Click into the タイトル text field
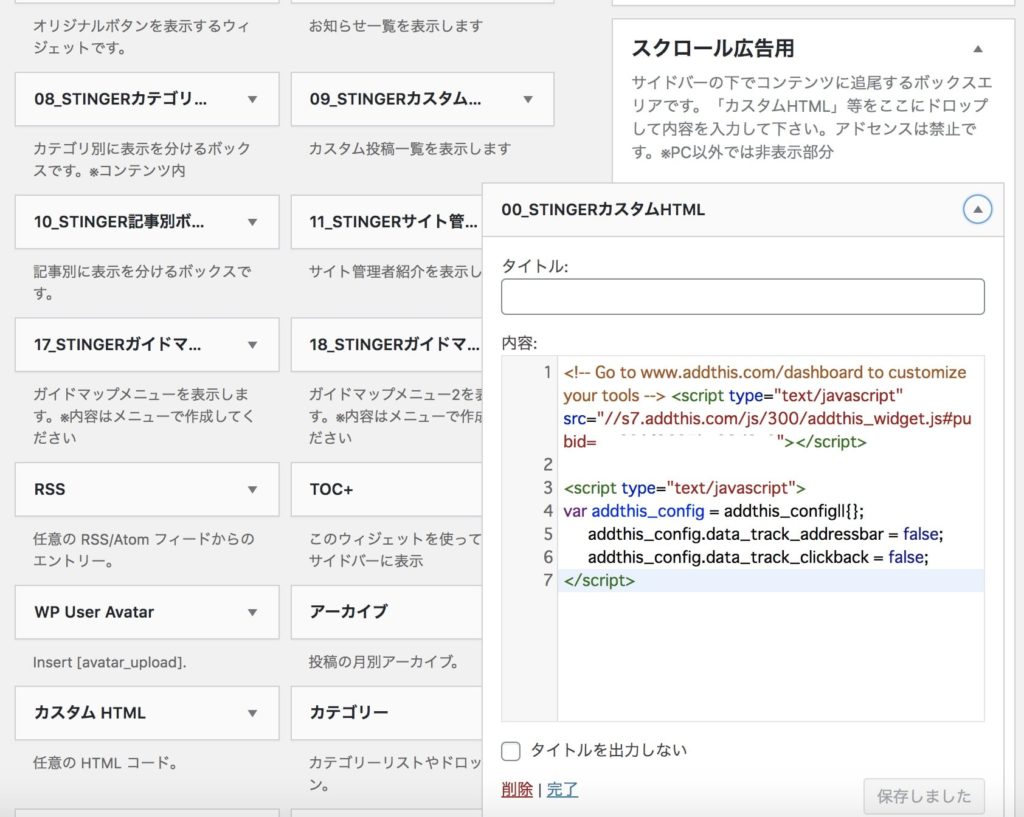The height and width of the screenshot is (817, 1024). click(x=743, y=296)
